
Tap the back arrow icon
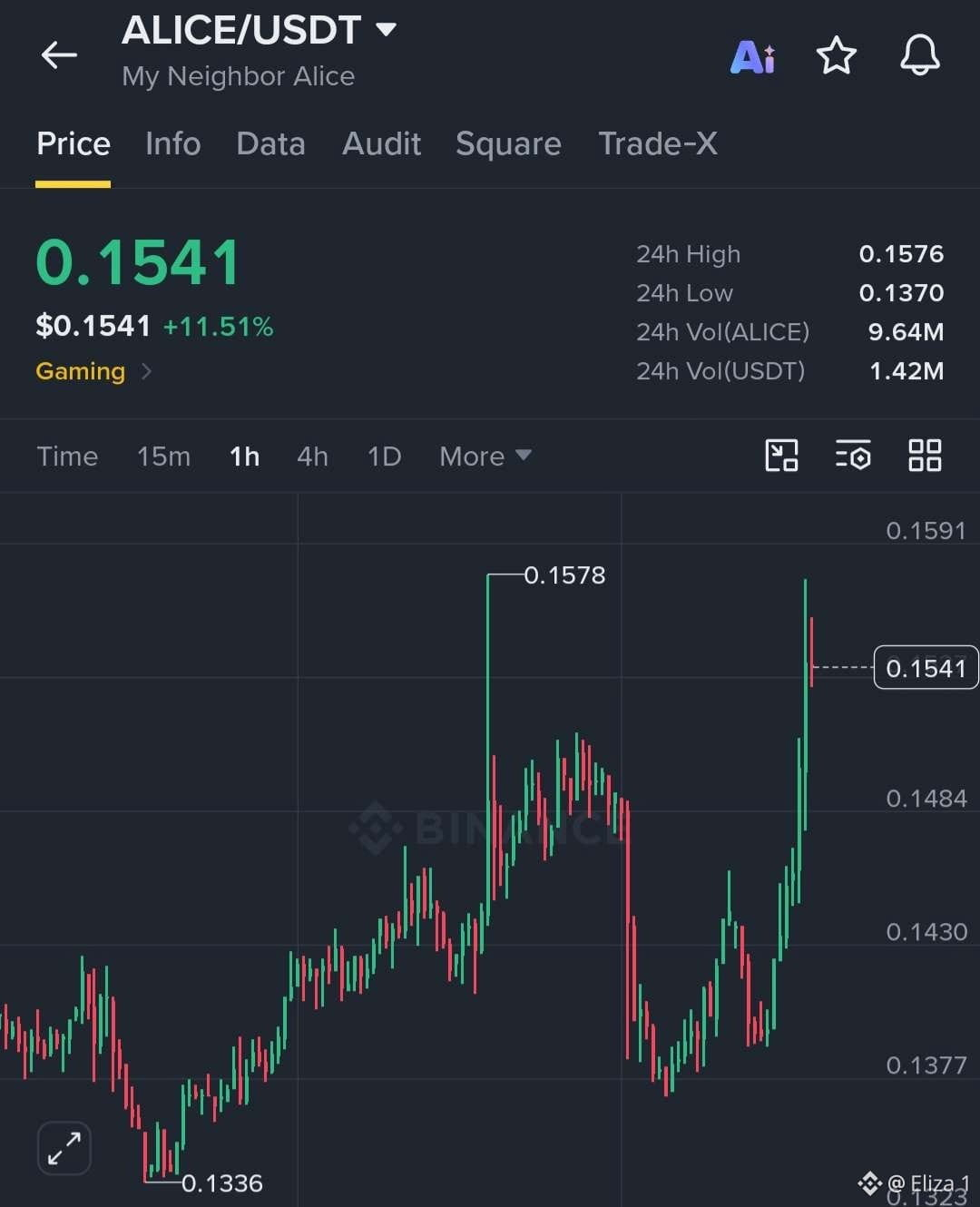[59, 55]
